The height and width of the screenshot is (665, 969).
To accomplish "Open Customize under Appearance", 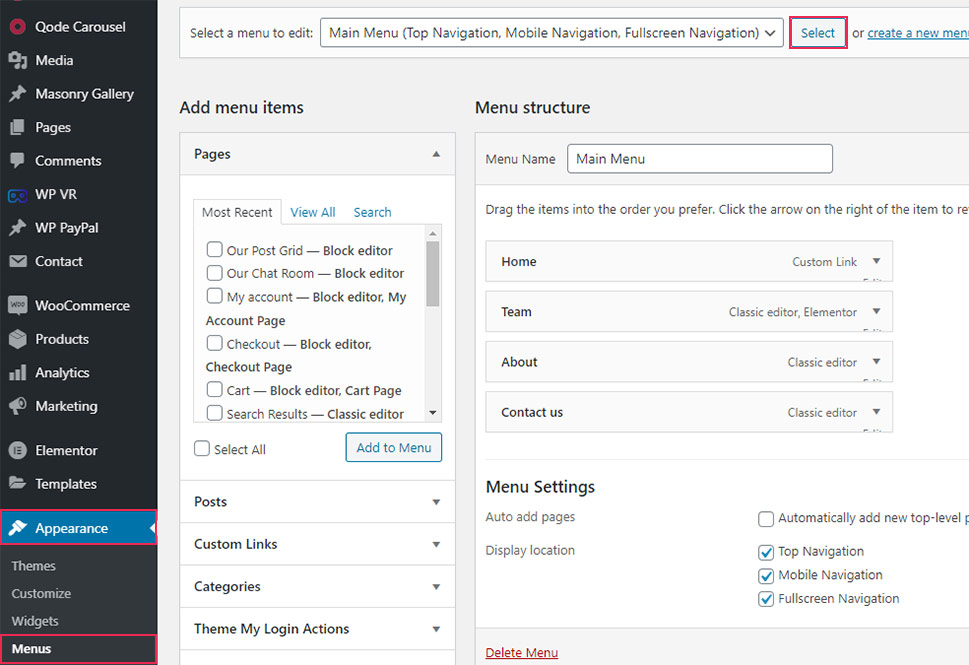I will tap(41, 593).
